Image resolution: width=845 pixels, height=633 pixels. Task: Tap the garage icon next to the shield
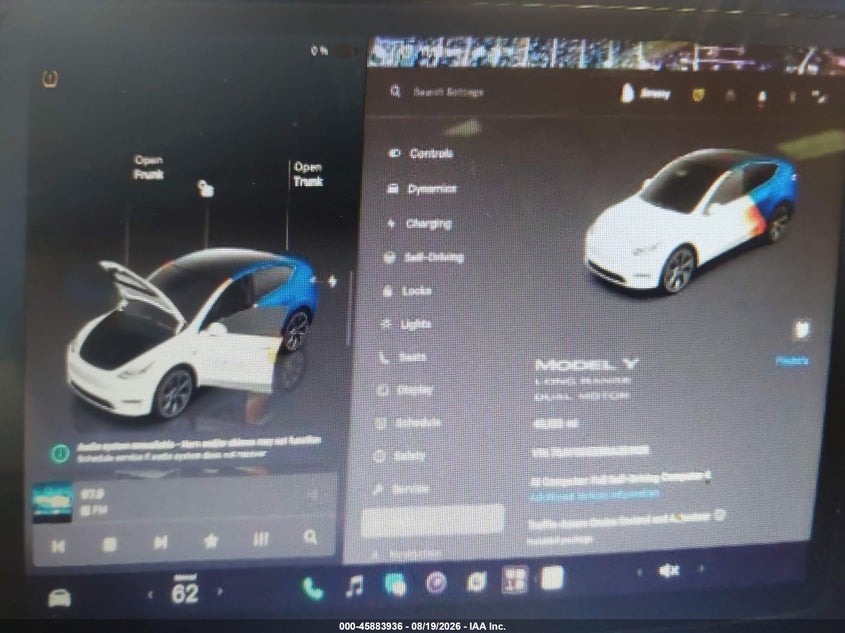tap(730, 95)
